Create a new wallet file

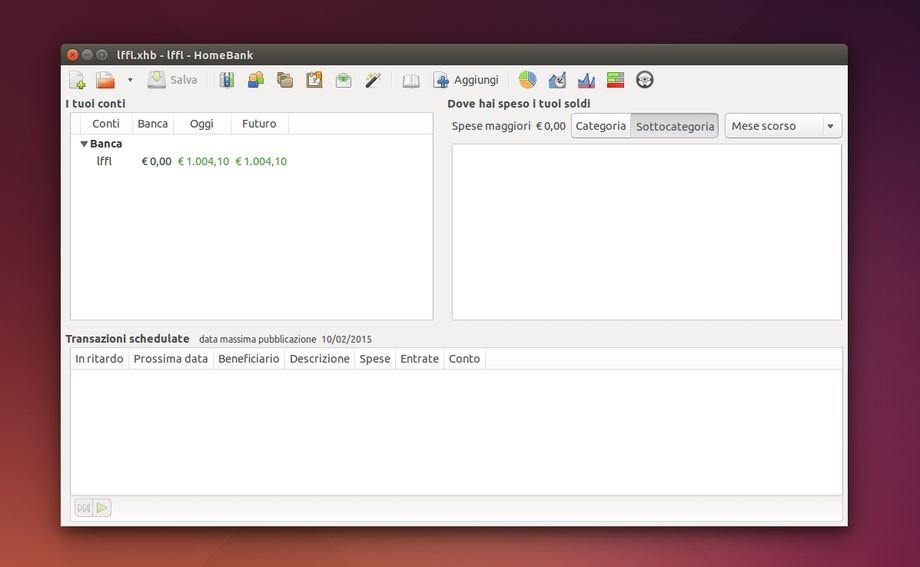[77, 80]
